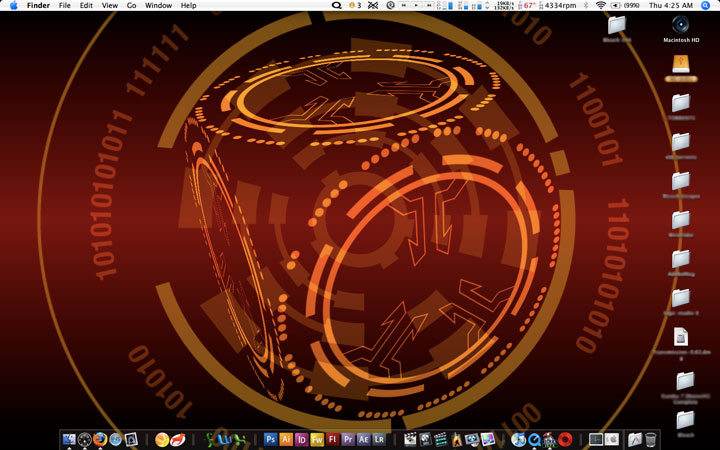The height and width of the screenshot is (450, 720).
Task: Launch Photoshop from the Dock
Action: tap(270, 439)
